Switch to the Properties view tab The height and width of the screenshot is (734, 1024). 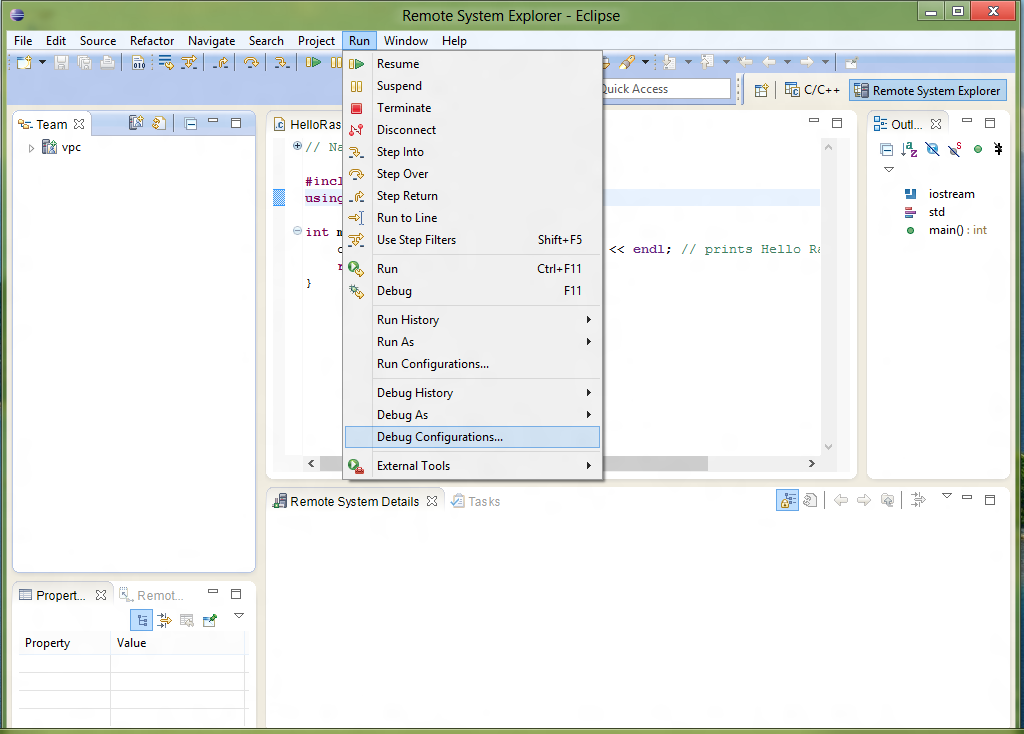tap(62, 596)
